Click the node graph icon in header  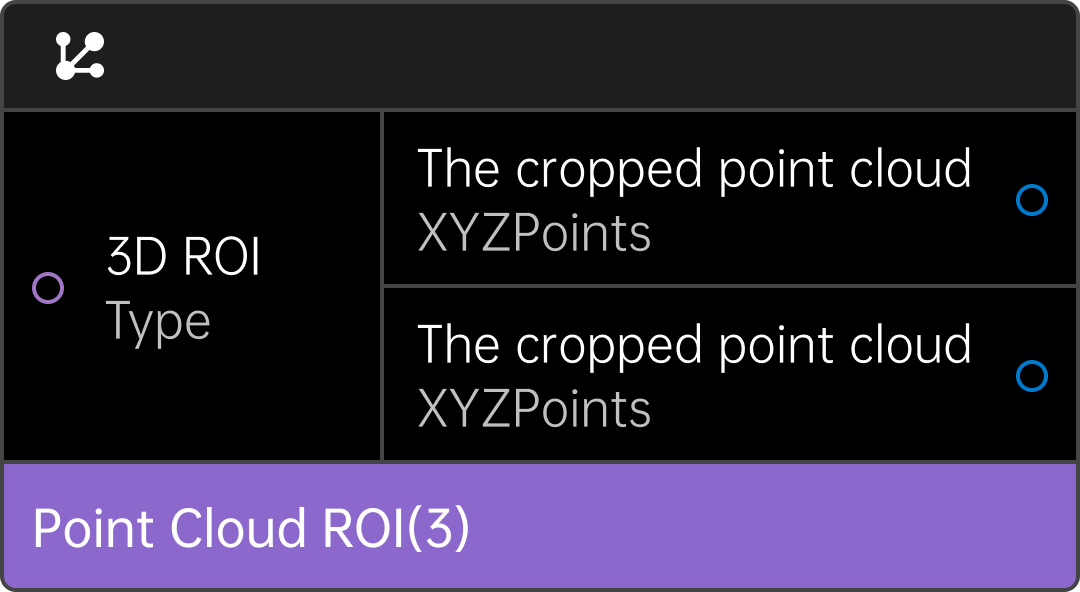(x=79, y=56)
